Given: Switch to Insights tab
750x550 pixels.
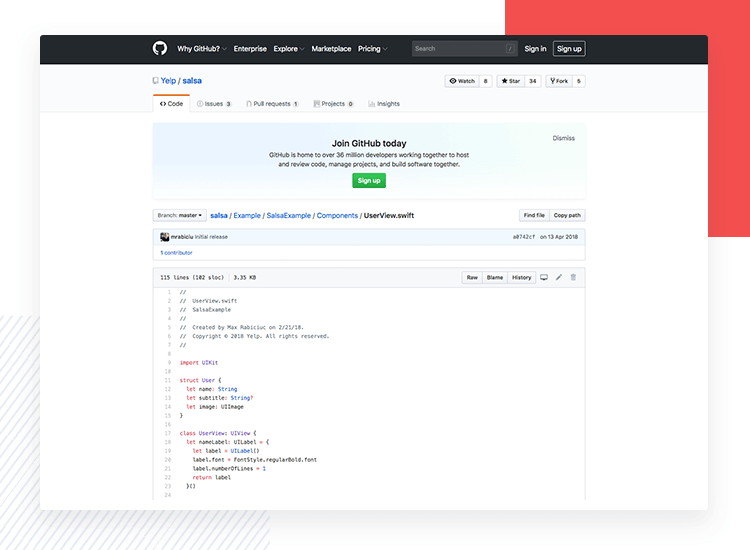Looking at the screenshot, I should (384, 104).
